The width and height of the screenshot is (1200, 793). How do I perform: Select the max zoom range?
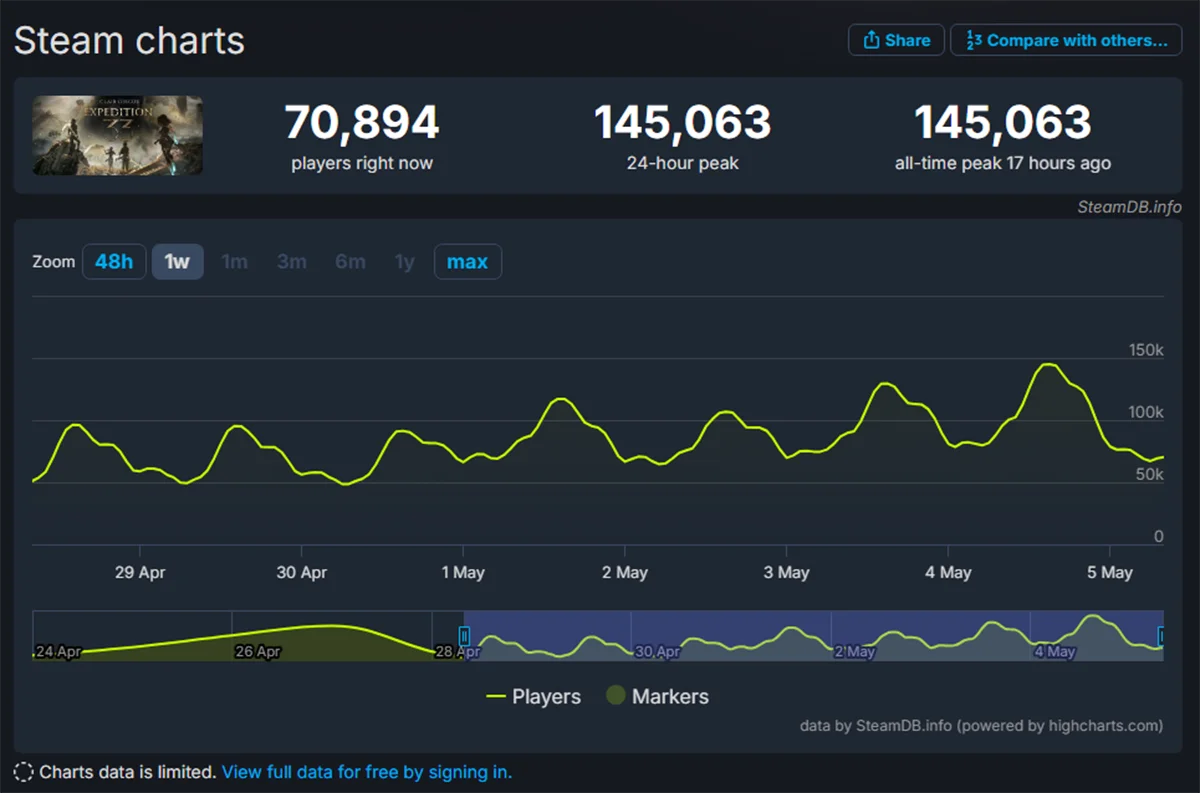point(467,262)
